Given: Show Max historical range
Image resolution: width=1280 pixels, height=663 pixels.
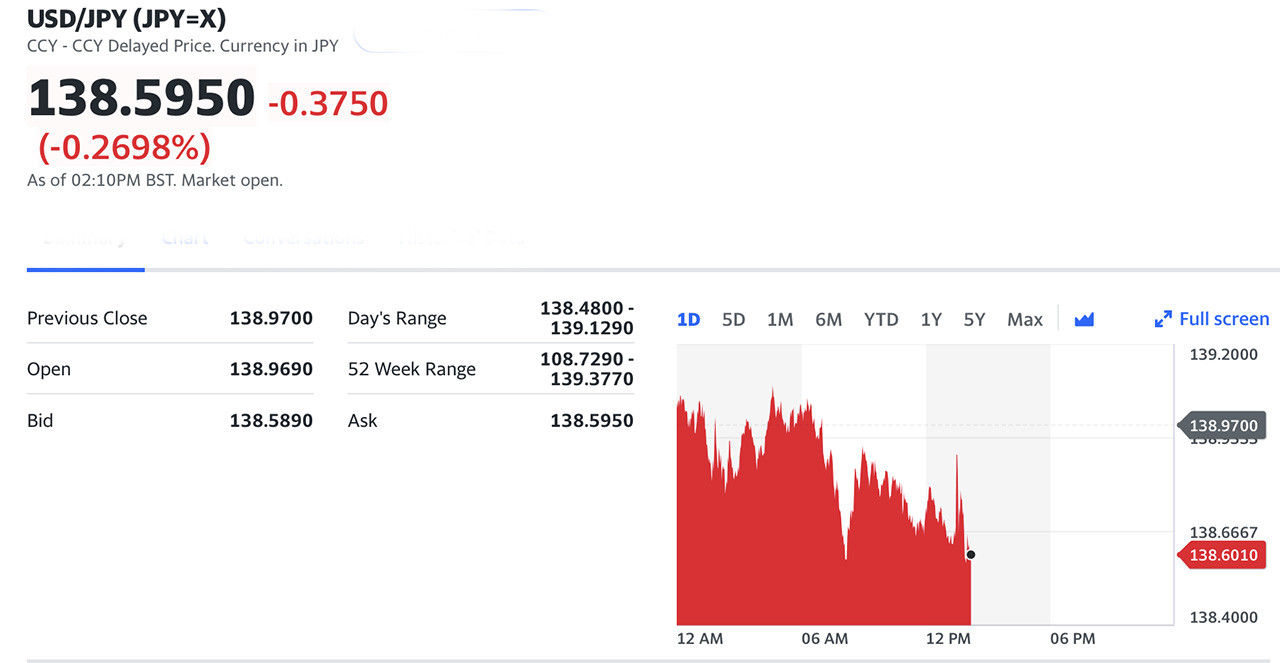Looking at the screenshot, I should [1025, 320].
